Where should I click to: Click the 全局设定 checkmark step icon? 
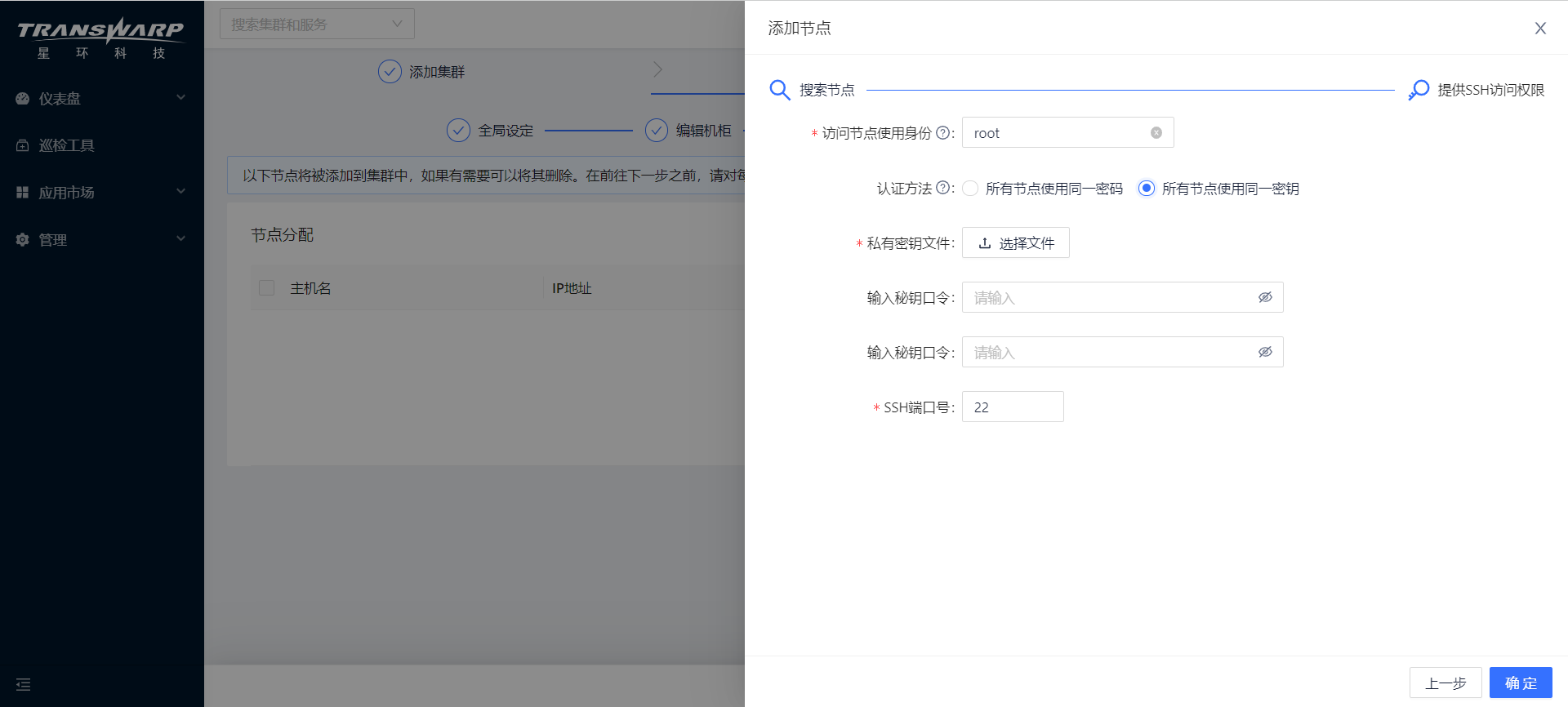[458, 130]
